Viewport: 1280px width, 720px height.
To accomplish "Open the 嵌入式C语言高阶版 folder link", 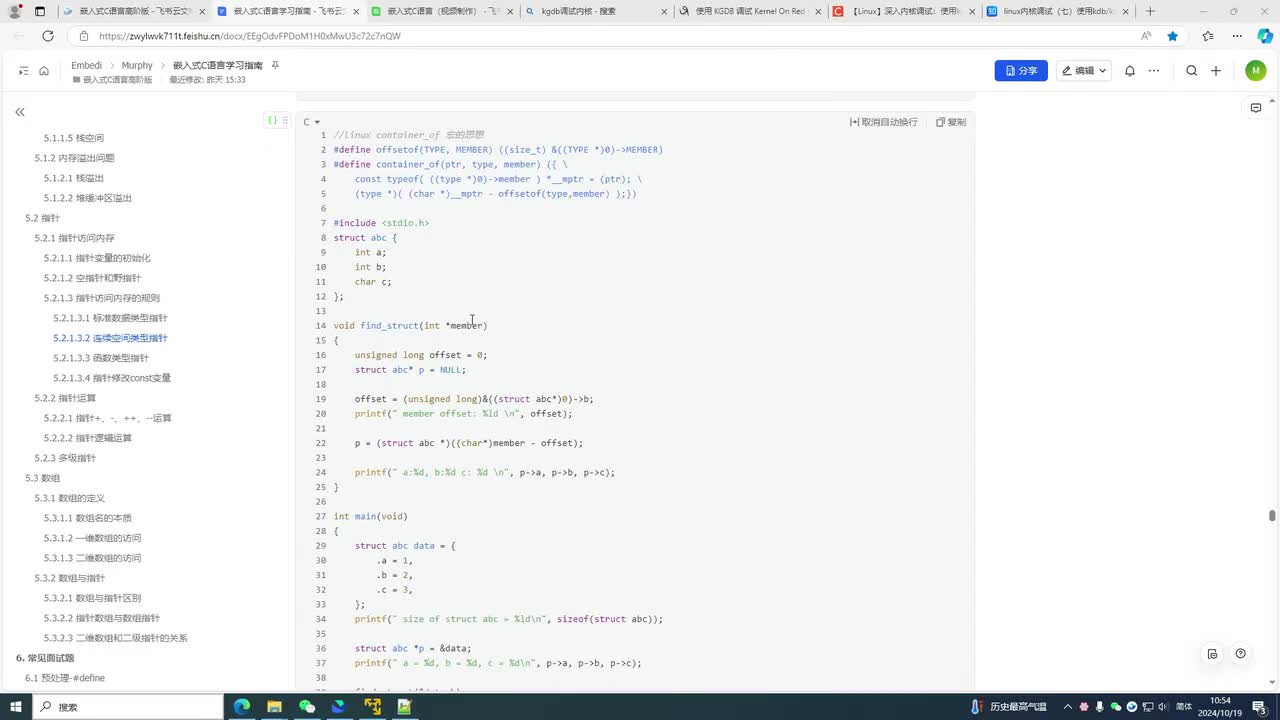I will pos(112,79).
